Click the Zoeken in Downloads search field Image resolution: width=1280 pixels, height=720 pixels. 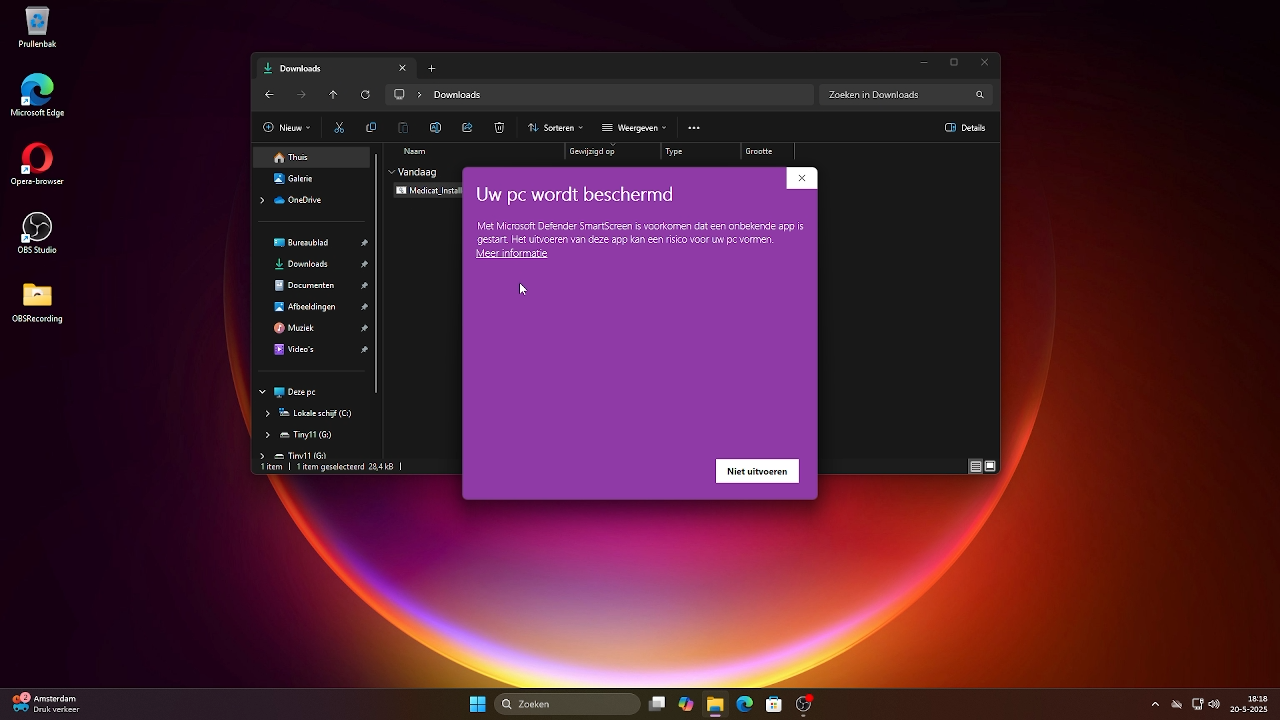(908, 95)
